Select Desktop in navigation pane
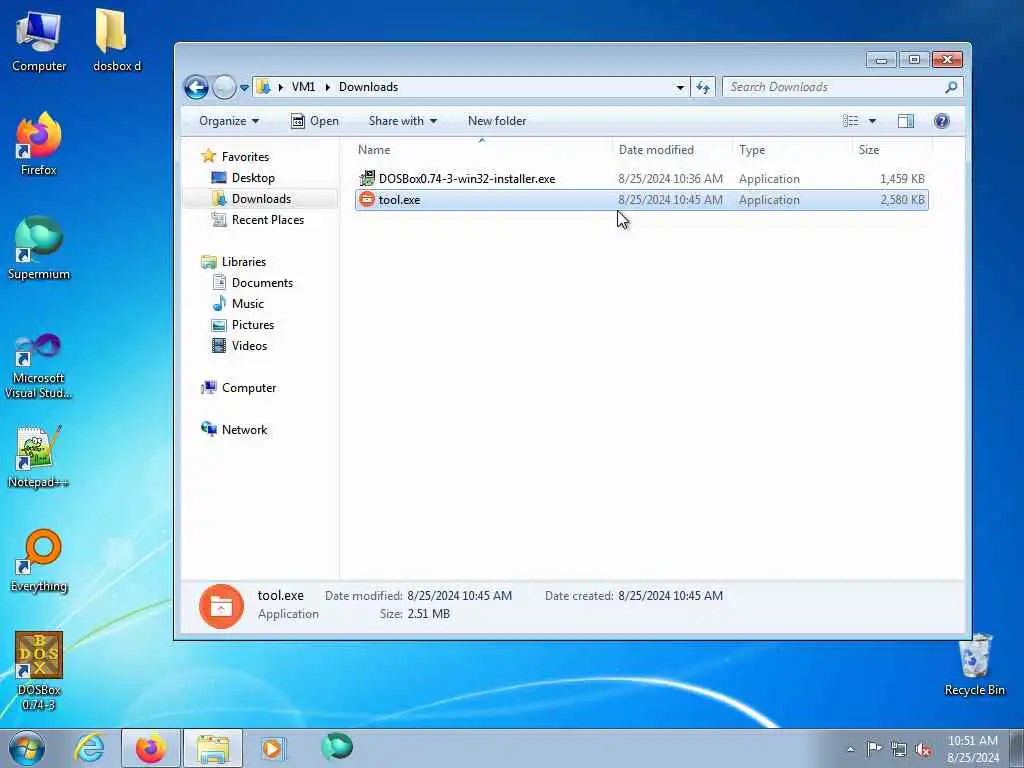The height and width of the screenshot is (768, 1024). [x=253, y=178]
